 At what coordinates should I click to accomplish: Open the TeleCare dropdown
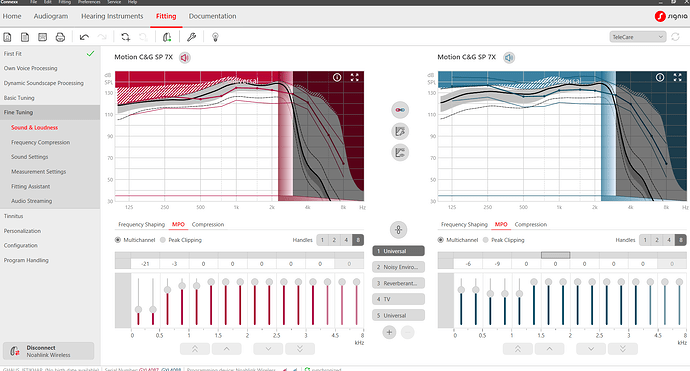point(637,37)
